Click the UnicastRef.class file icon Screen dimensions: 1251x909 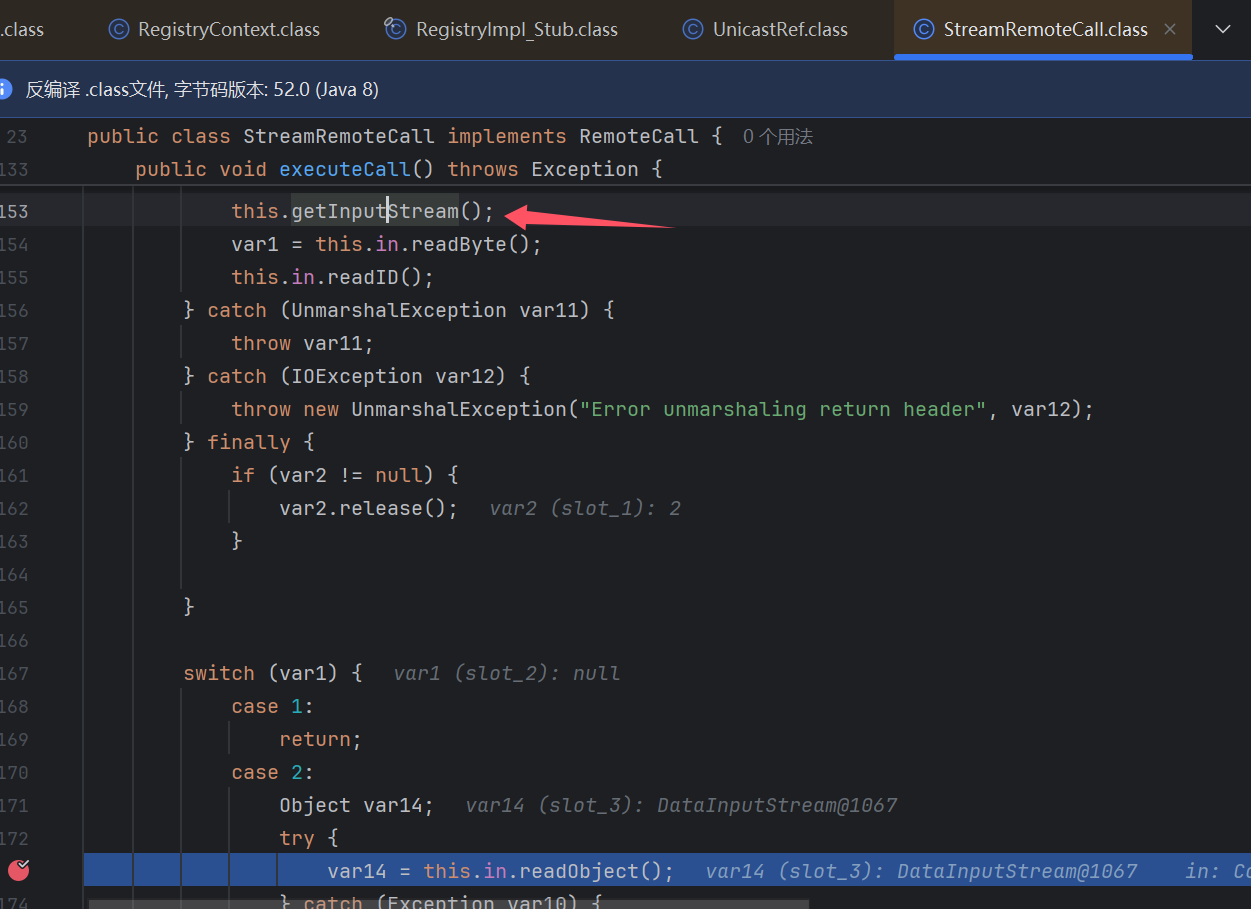[693, 29]
